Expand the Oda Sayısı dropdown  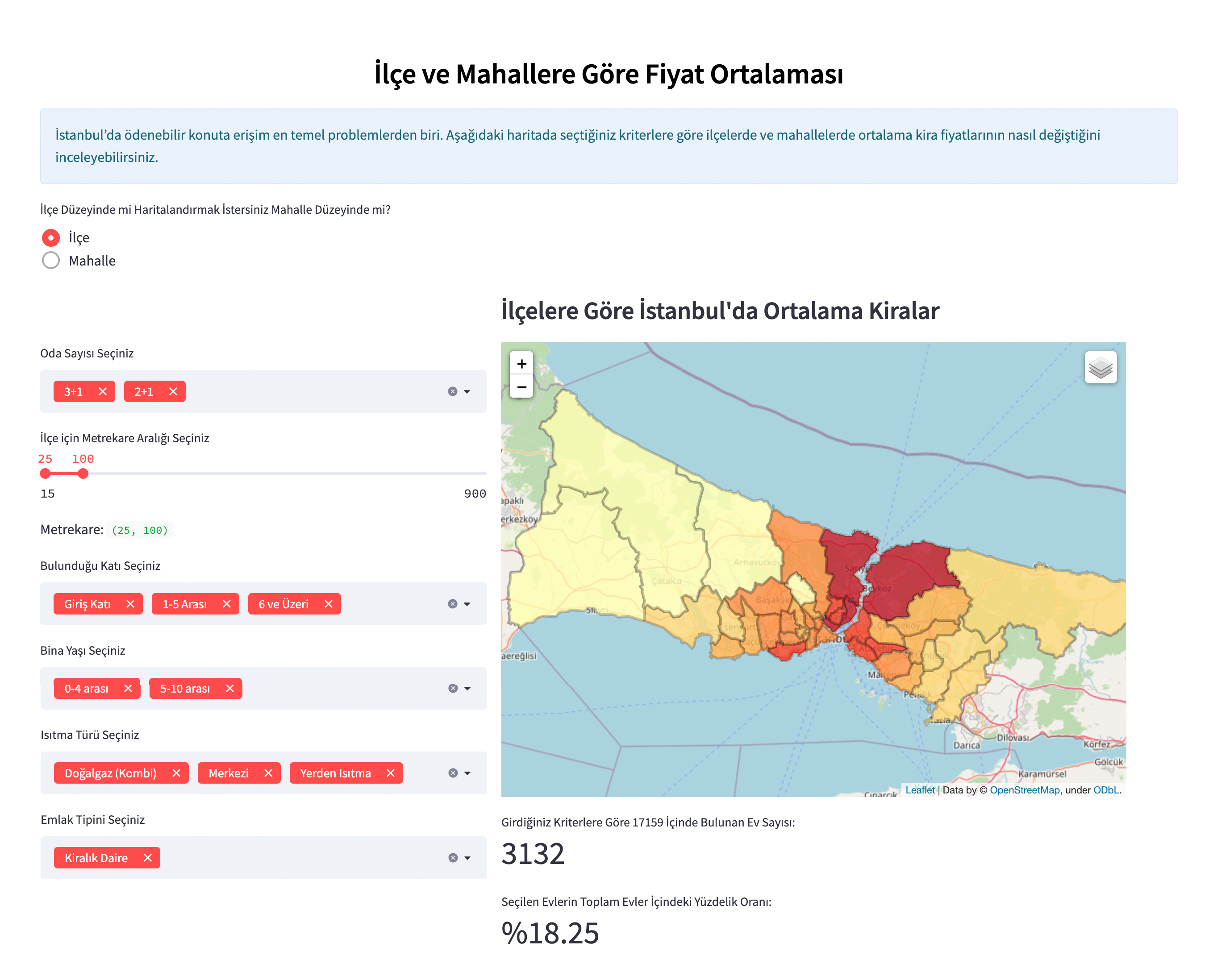tap(467, 392)
